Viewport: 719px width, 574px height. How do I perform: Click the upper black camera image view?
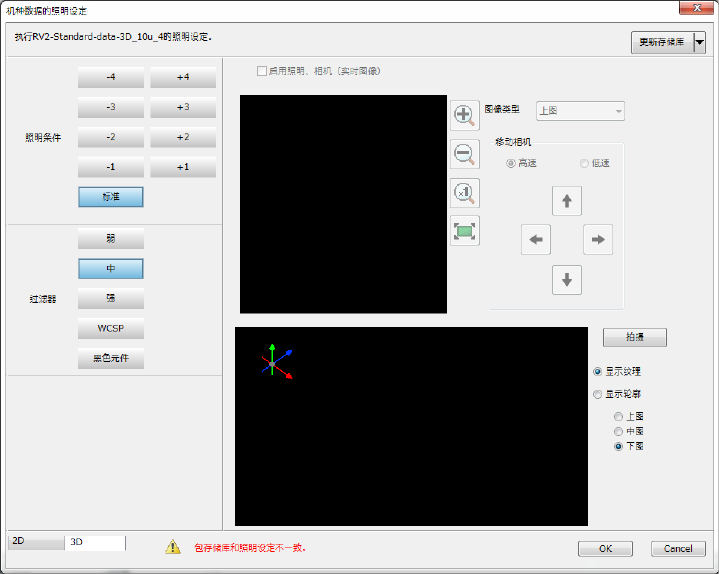pyautogui.click(x=343, y=204)
